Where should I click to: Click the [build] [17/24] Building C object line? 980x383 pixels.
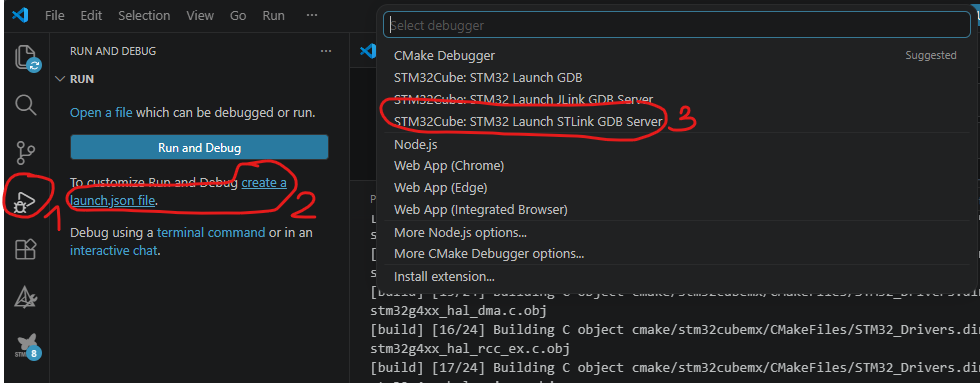pyautogui.click(x=675, y=367)
